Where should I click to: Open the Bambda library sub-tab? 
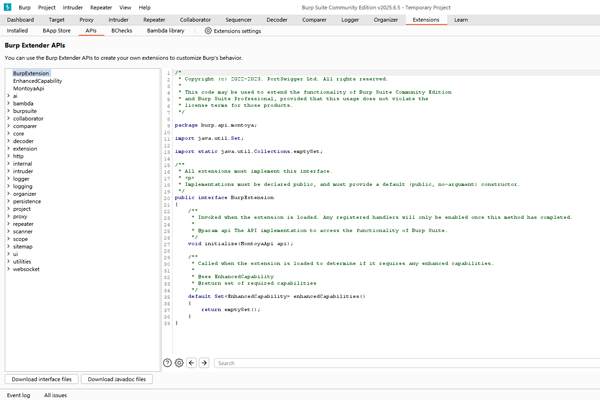coord(166,31)
